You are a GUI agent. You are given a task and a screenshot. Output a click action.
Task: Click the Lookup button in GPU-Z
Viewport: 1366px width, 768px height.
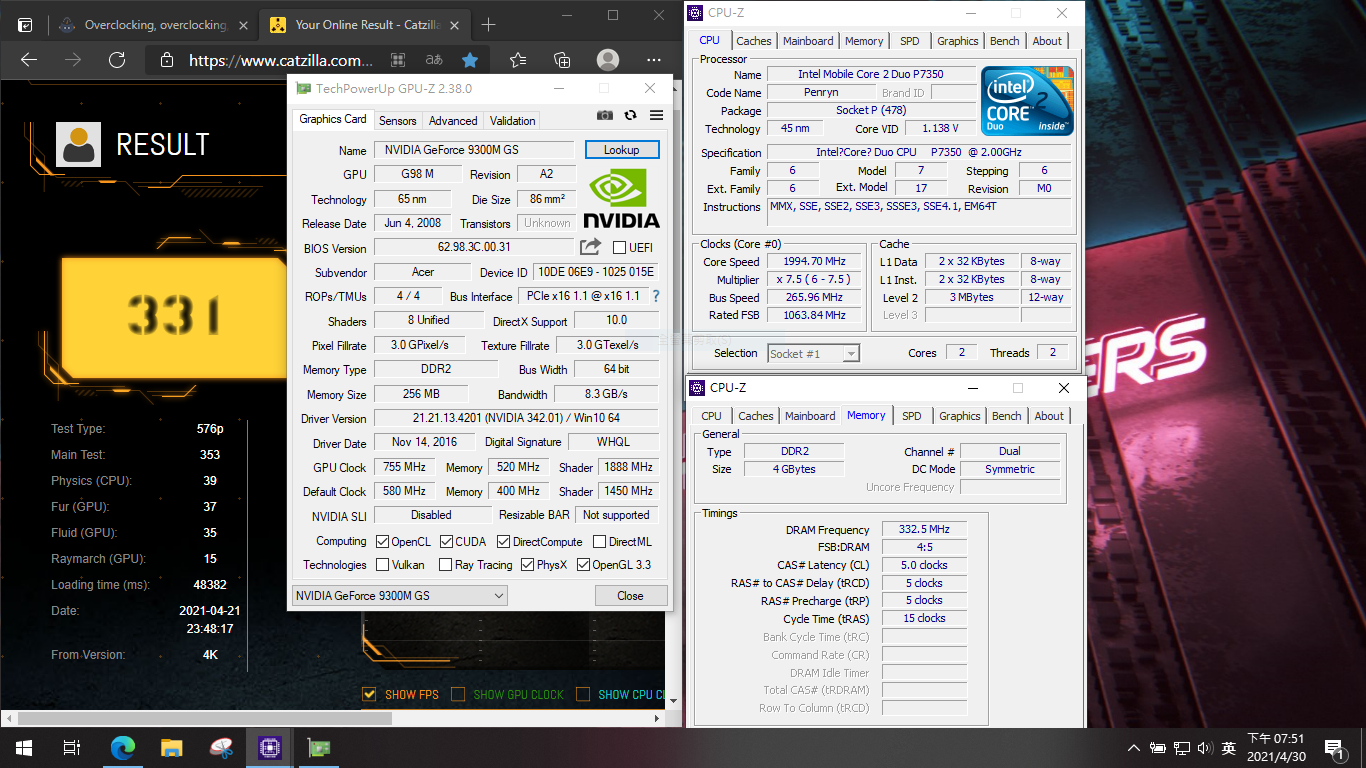tap(621, 150)
